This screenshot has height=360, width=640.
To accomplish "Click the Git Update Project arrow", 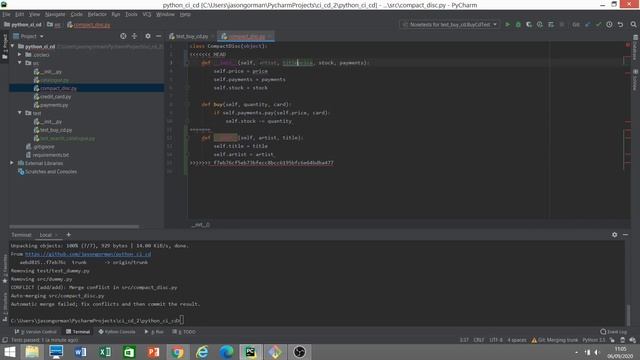I will [x=587, y=24].
